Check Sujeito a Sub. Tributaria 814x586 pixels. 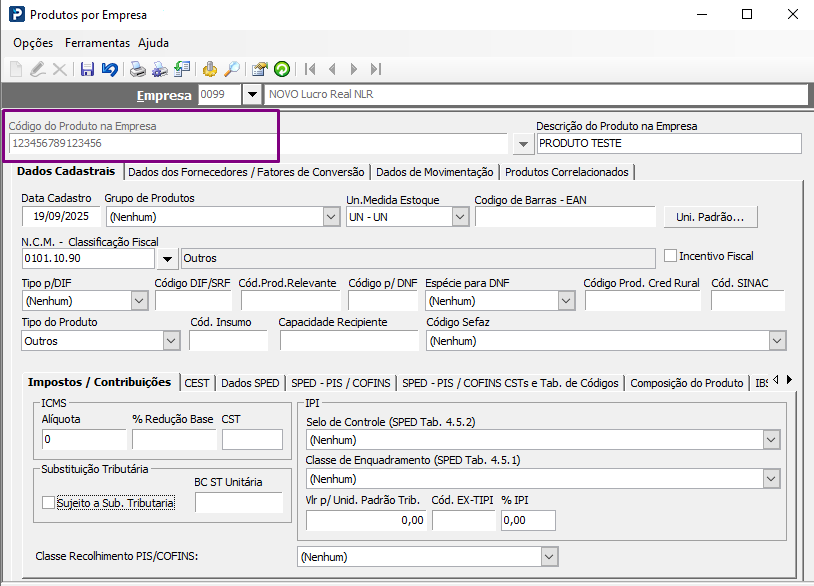[48, 503]
